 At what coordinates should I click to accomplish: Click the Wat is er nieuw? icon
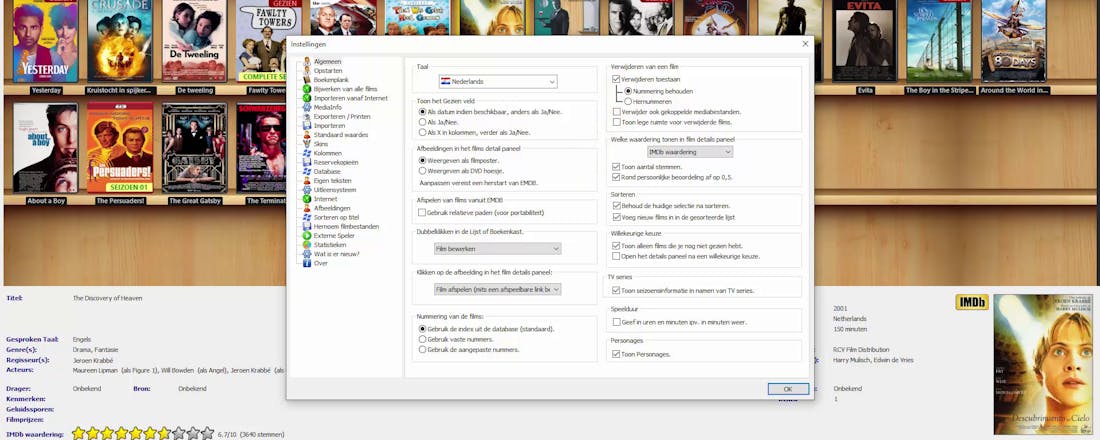pyautogui.click(x=307, y=254)
